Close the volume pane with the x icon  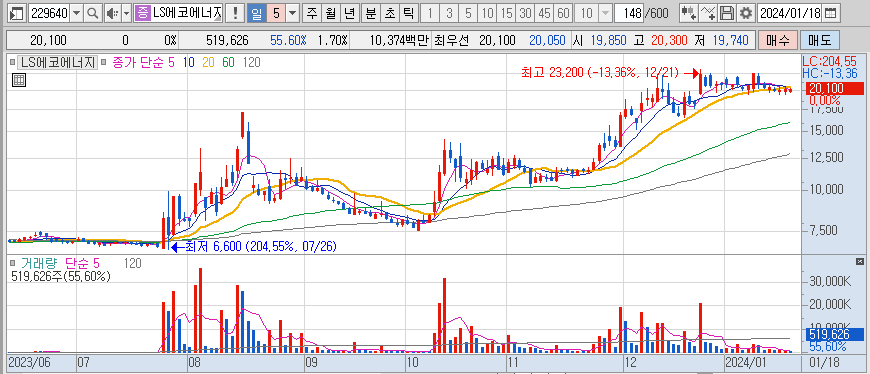coord(859,261)
